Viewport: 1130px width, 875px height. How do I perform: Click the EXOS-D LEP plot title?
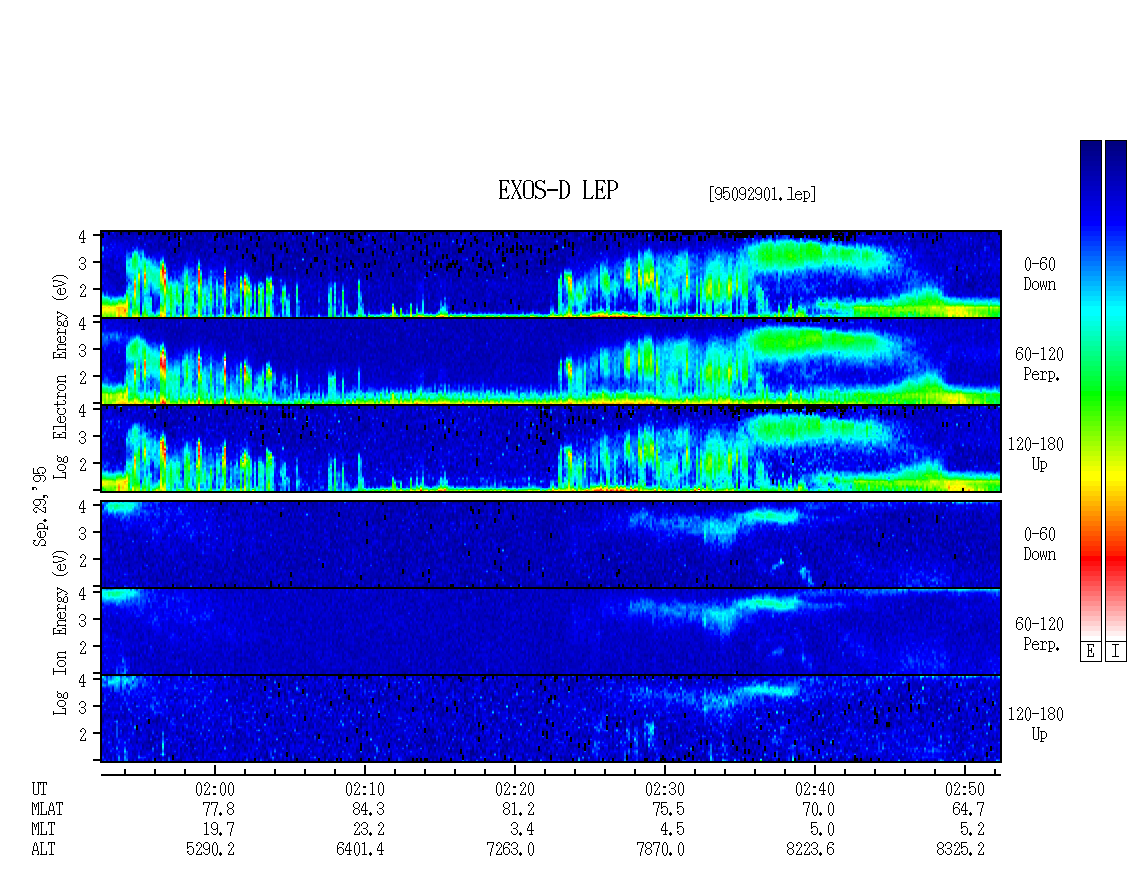click(x=558, y=190)
